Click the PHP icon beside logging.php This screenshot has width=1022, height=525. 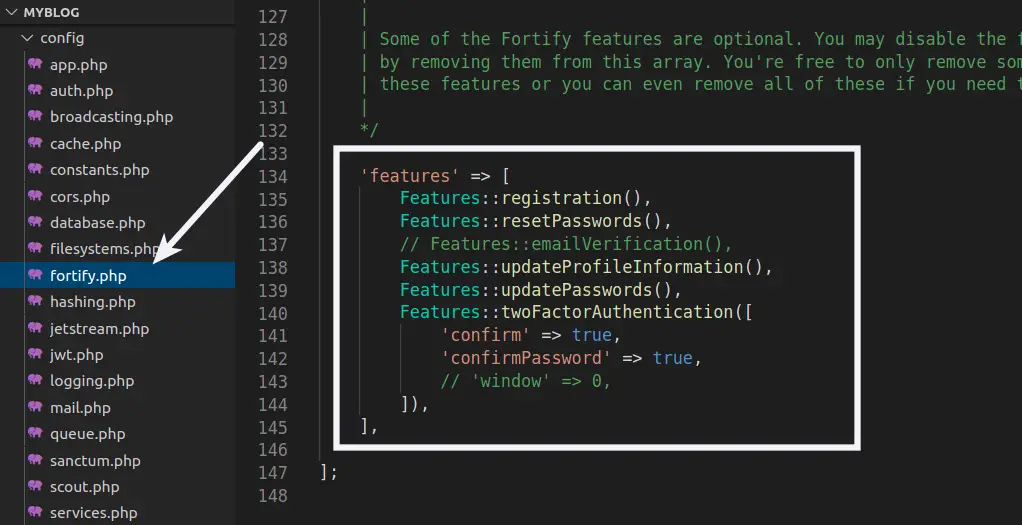tap(35, 380)
